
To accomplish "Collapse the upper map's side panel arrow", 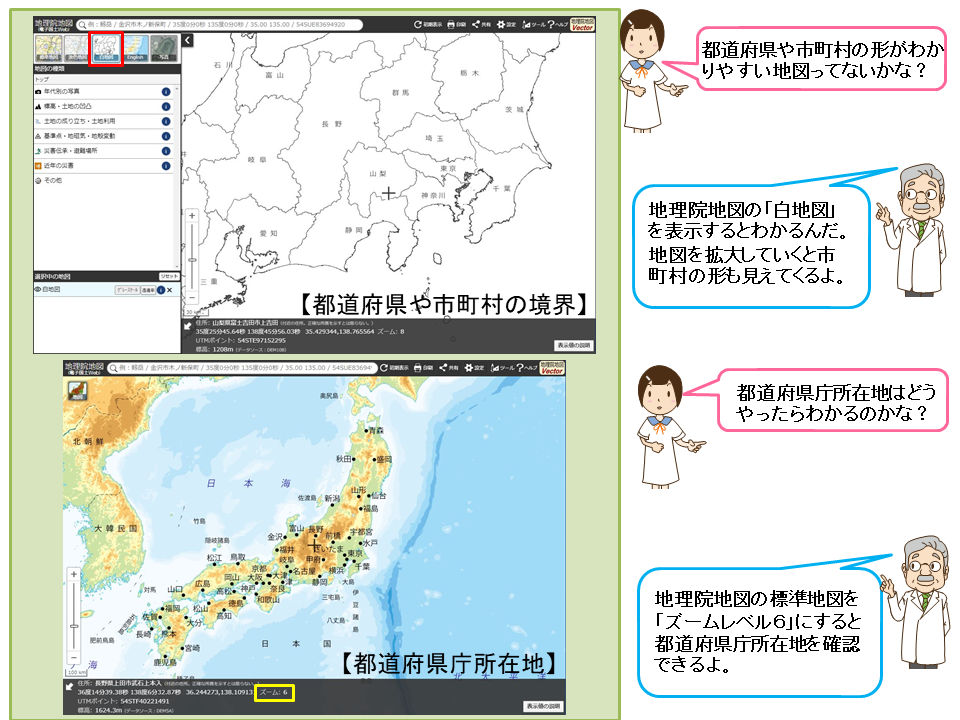I will click(187, 40).
